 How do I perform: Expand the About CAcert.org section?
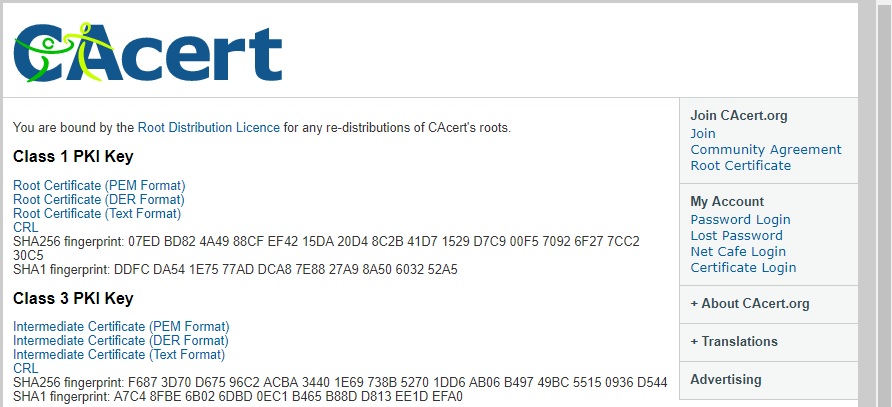749,304
